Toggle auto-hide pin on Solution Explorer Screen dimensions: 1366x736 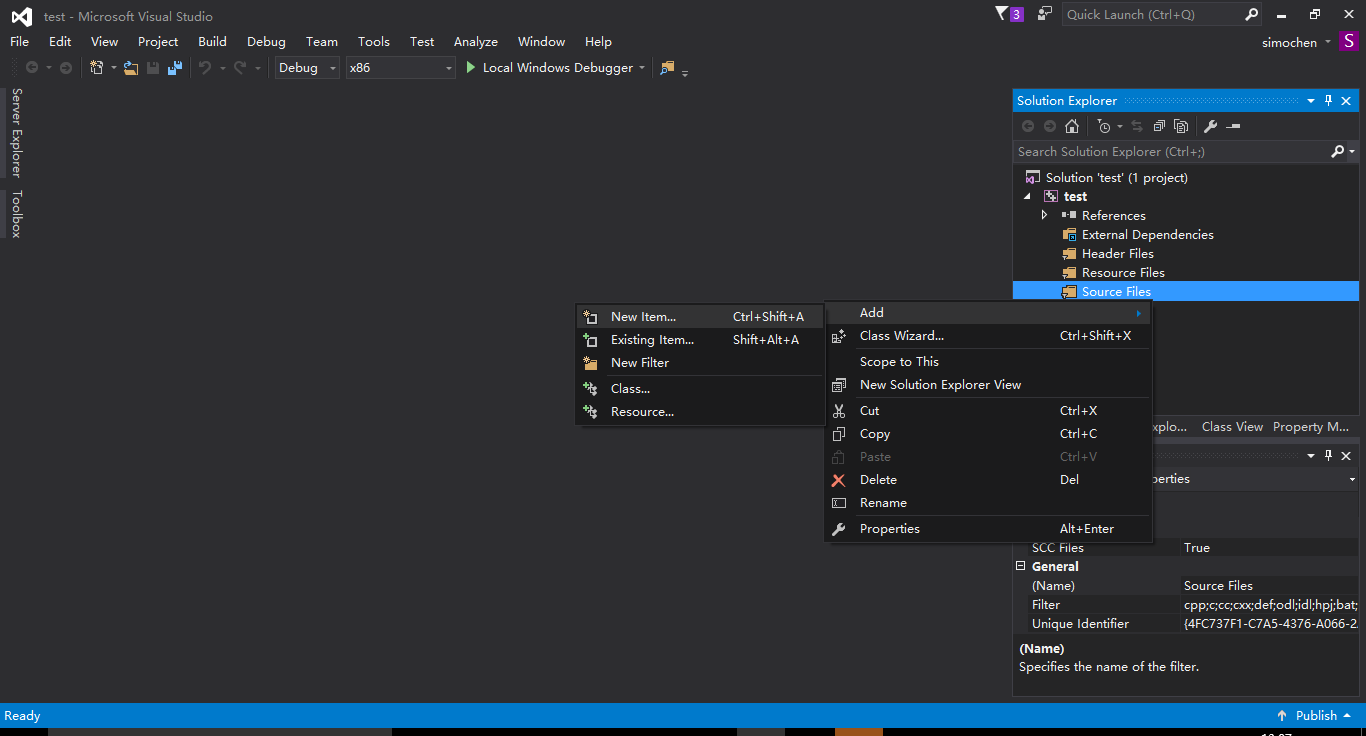click(1329, 101)
